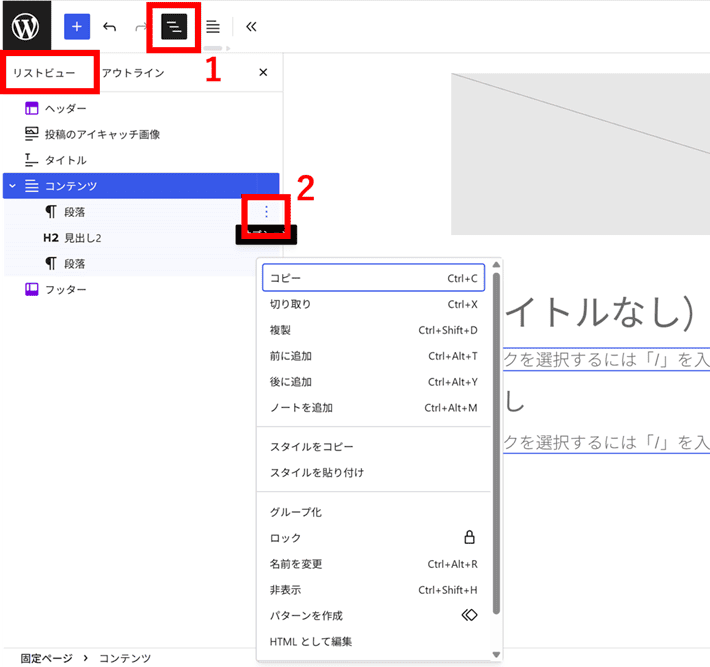Select the 見出し2 heading block
This screenshot has width=710, height=667.
pos(141,238)
